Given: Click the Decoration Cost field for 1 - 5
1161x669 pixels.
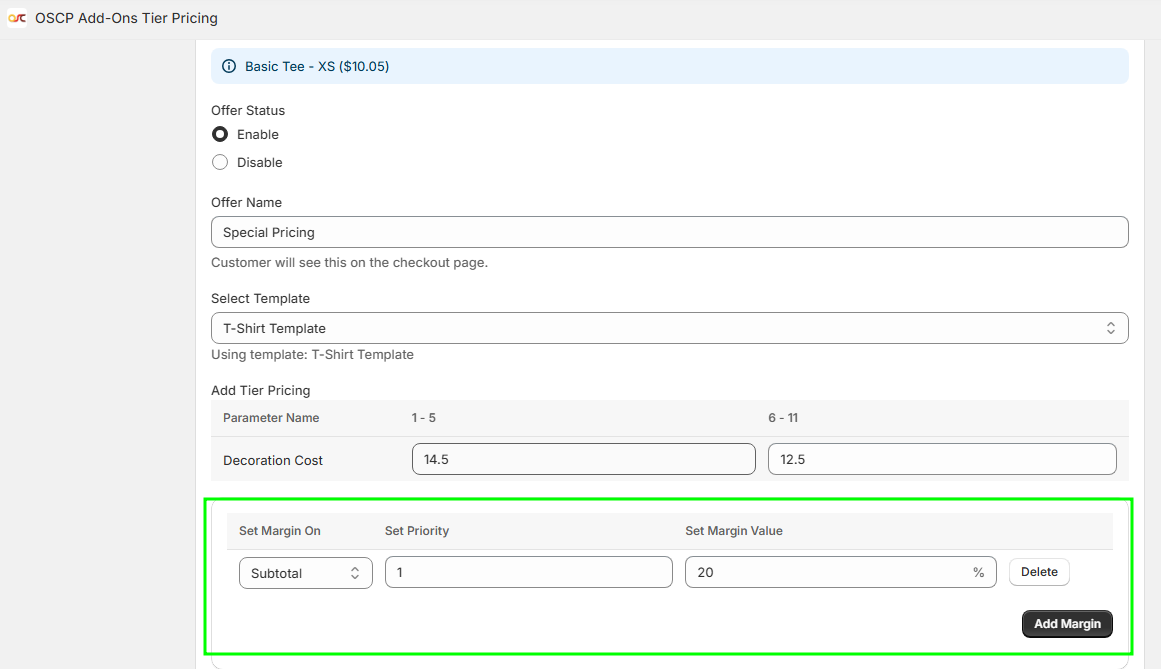Looking at the screenshot, I should (x=583, y=459).
